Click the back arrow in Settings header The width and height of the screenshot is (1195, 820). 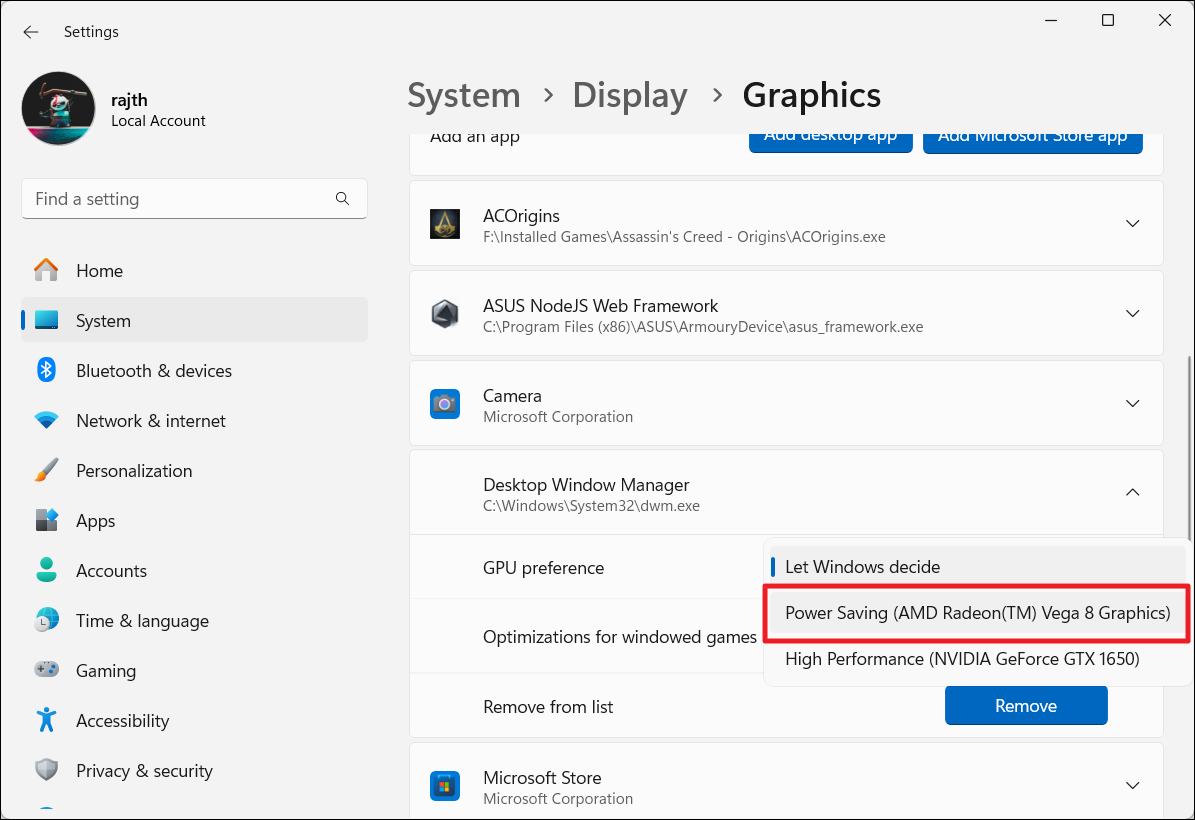(31, 32)
